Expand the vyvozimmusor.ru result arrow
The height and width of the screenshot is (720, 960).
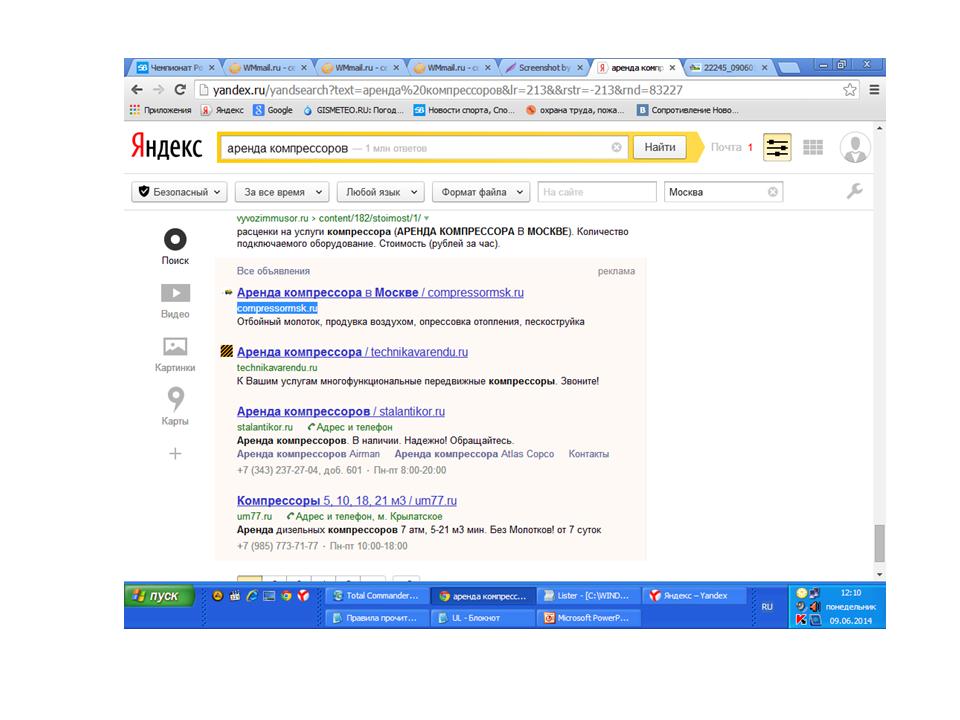pos(427,218)
